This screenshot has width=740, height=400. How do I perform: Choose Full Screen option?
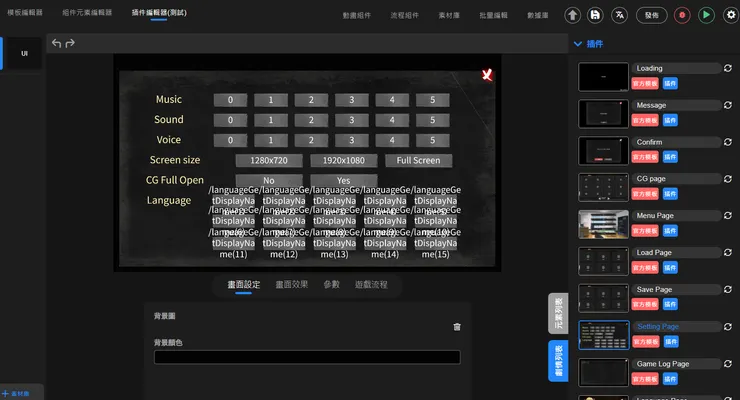419,160
